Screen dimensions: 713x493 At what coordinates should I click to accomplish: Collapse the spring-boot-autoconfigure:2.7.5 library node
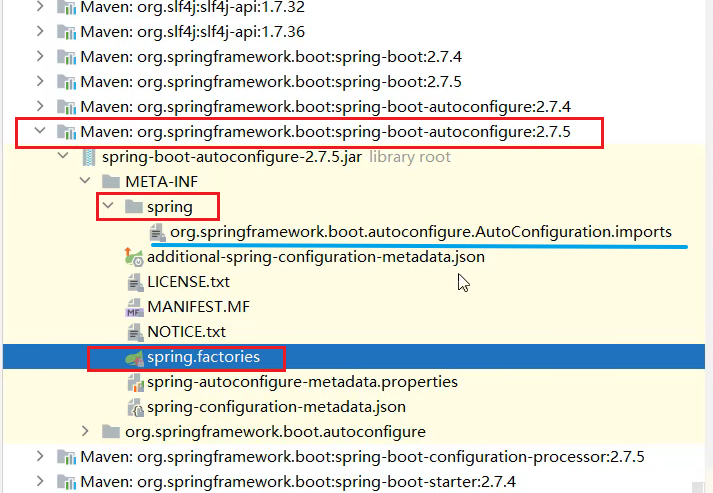[39, 132]
